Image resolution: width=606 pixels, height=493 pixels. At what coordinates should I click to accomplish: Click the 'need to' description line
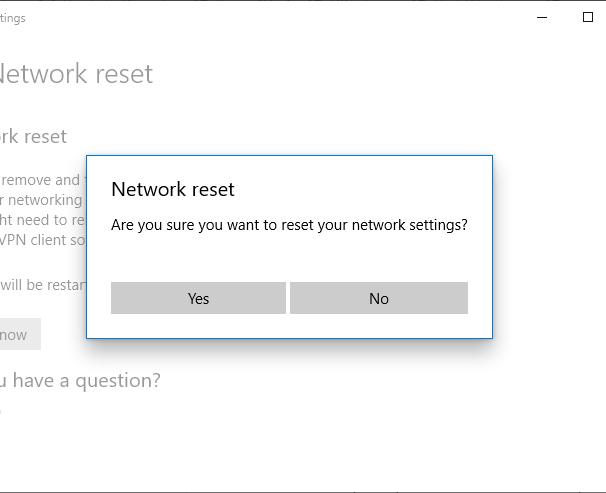click(42, 220)
